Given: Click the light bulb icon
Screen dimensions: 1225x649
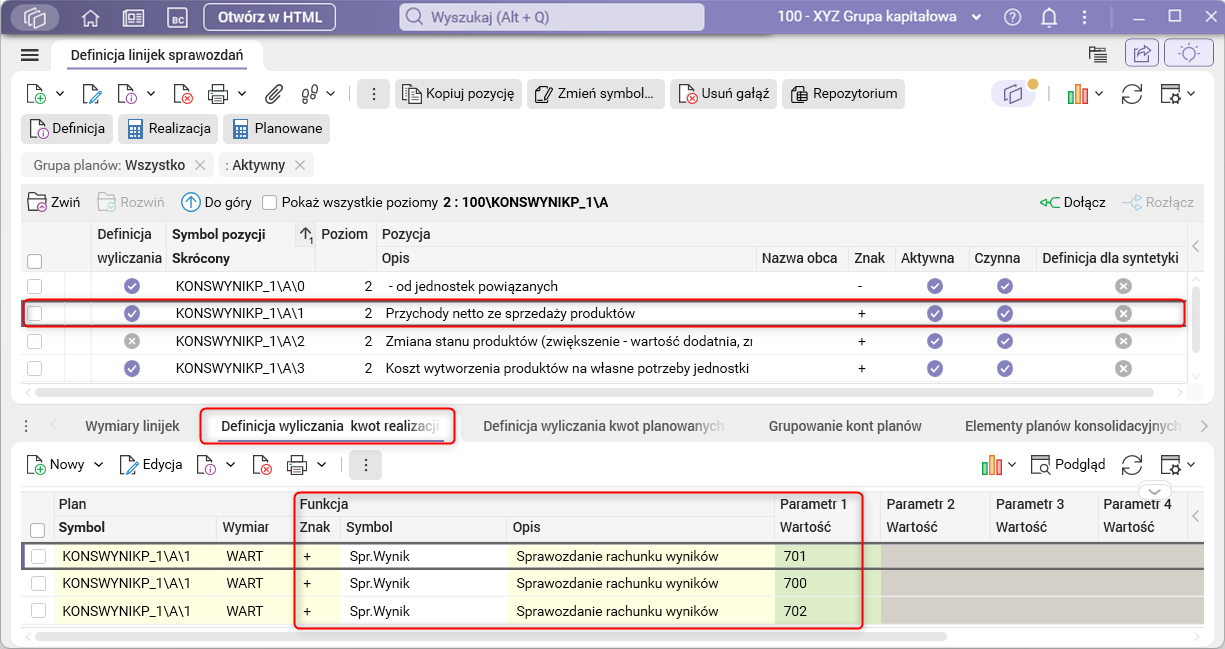Looking at the screenshot, I should tap(1189, 54).
